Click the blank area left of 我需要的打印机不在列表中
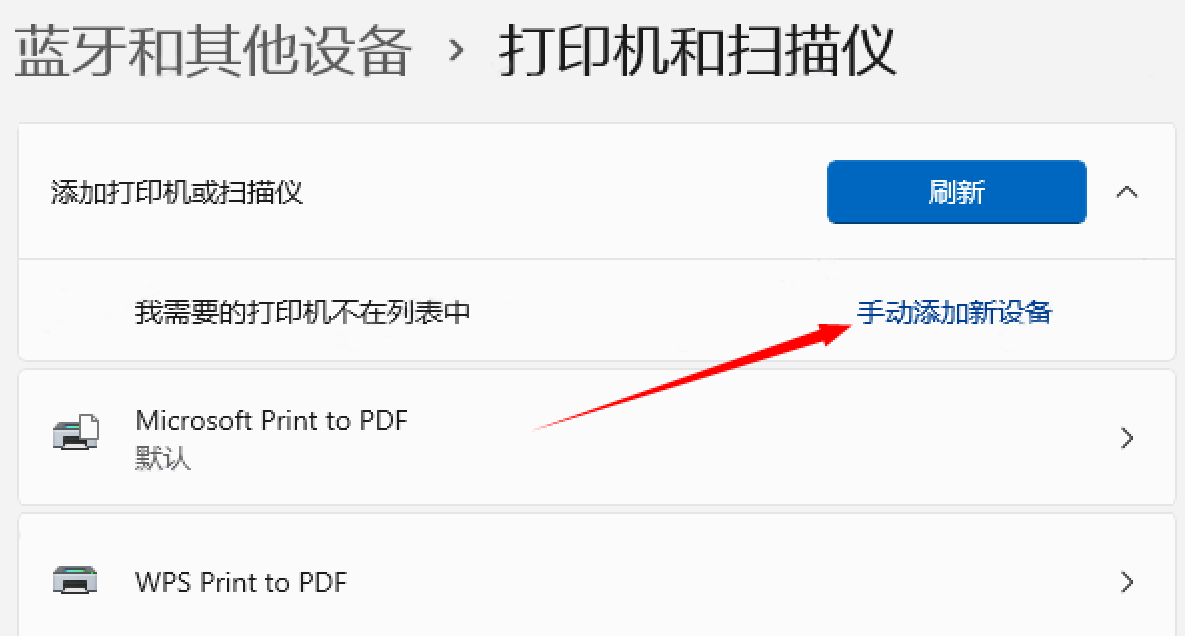The height and width of the screenshot is (636, 1185). click(x=76, y=312)
